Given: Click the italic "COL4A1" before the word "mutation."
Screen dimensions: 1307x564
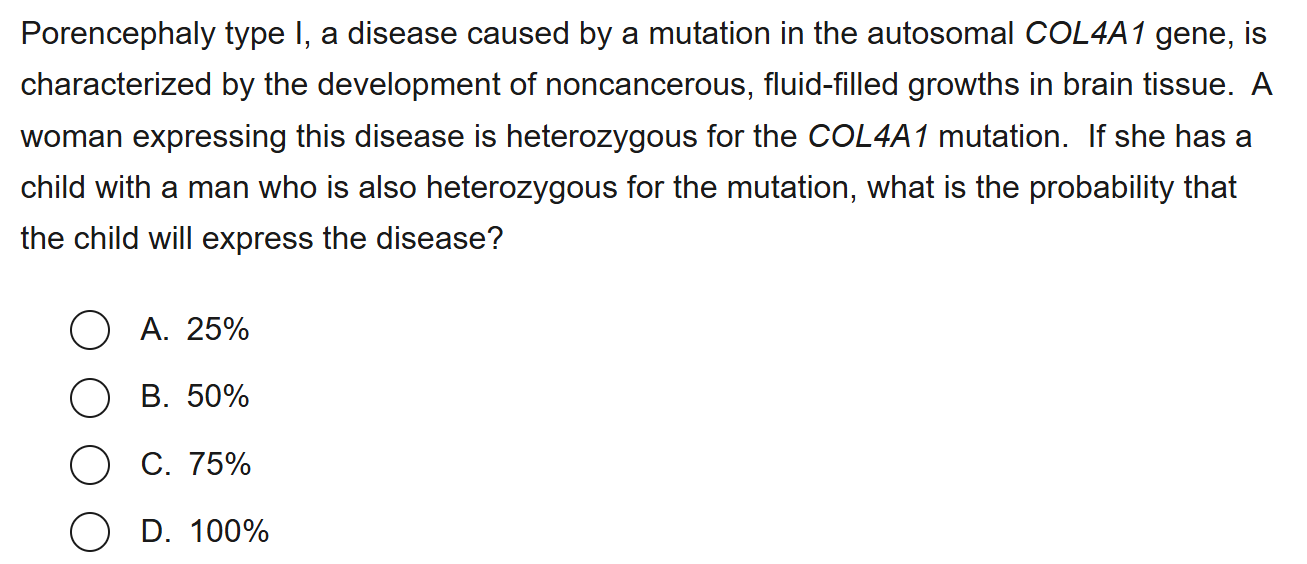Looking at the screenshot, I should (x=868, y=137).
